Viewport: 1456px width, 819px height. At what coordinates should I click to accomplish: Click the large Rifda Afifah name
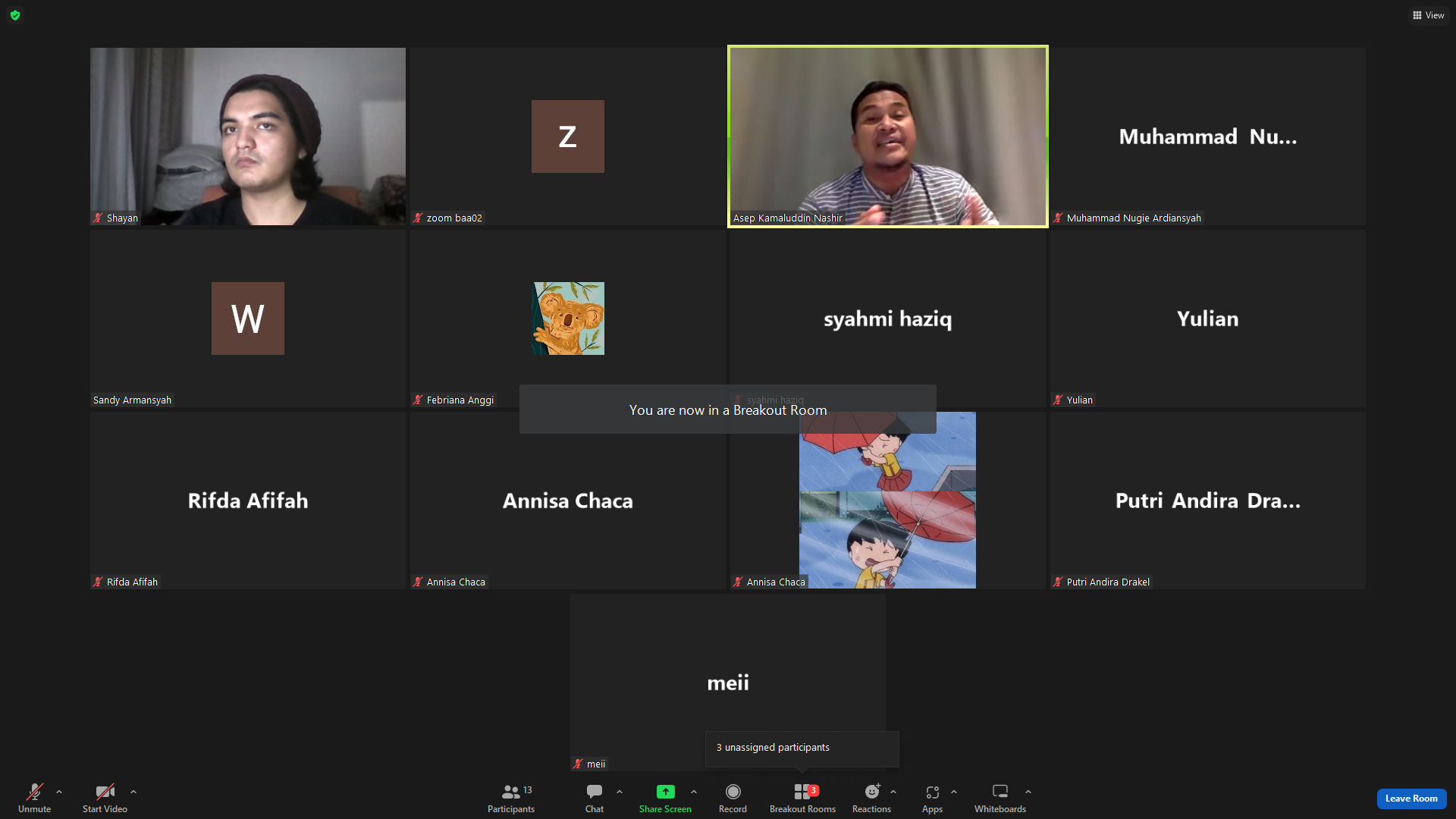248,500
